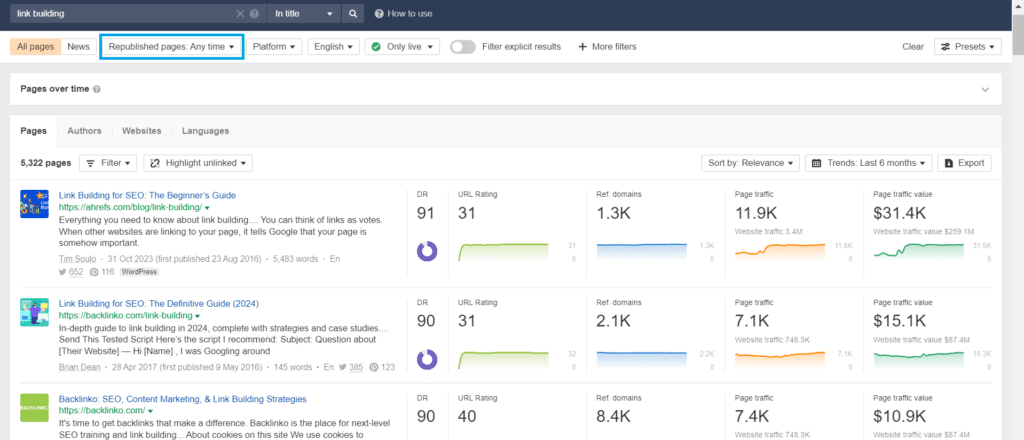Open The Definitive Guide (2024) result title
This screenshot has height=440, width=1024.
[159, 304]
